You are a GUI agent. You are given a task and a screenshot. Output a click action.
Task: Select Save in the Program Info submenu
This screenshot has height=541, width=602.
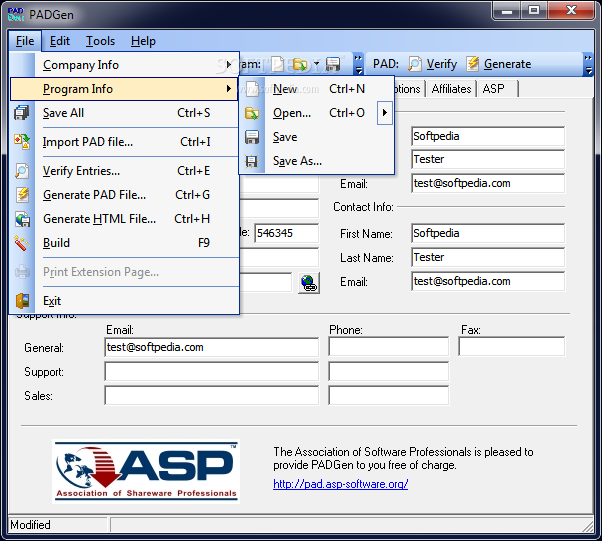coord(316,137)
